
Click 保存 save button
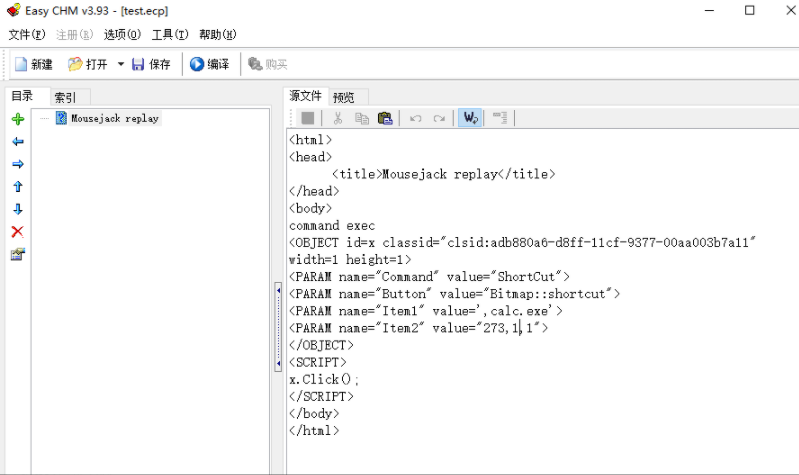point(151,64)
